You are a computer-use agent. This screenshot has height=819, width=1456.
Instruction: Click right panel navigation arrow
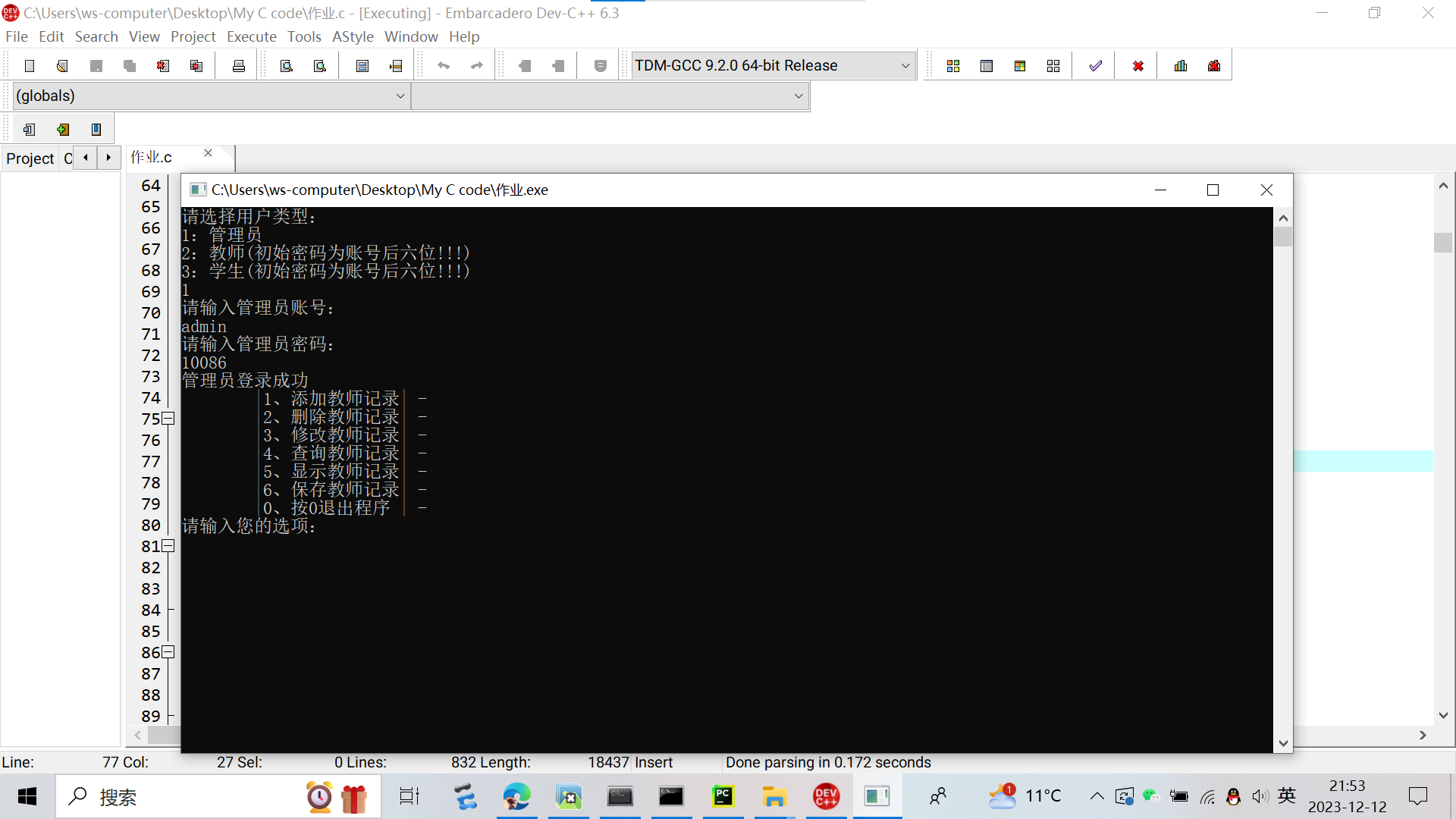(x=108, y=158)
